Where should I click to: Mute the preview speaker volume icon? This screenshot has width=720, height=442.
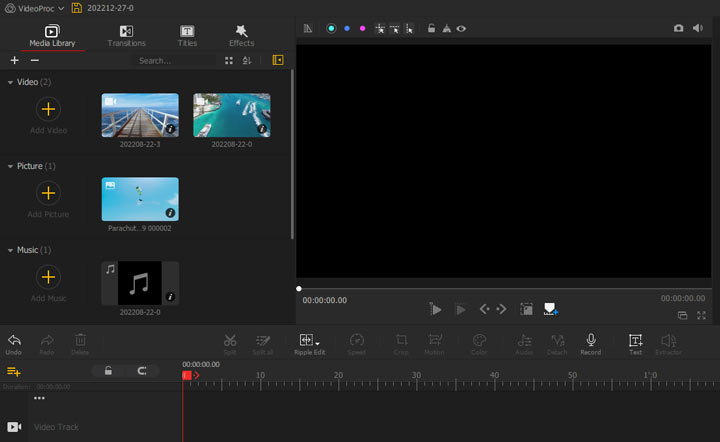coord(697,29)
